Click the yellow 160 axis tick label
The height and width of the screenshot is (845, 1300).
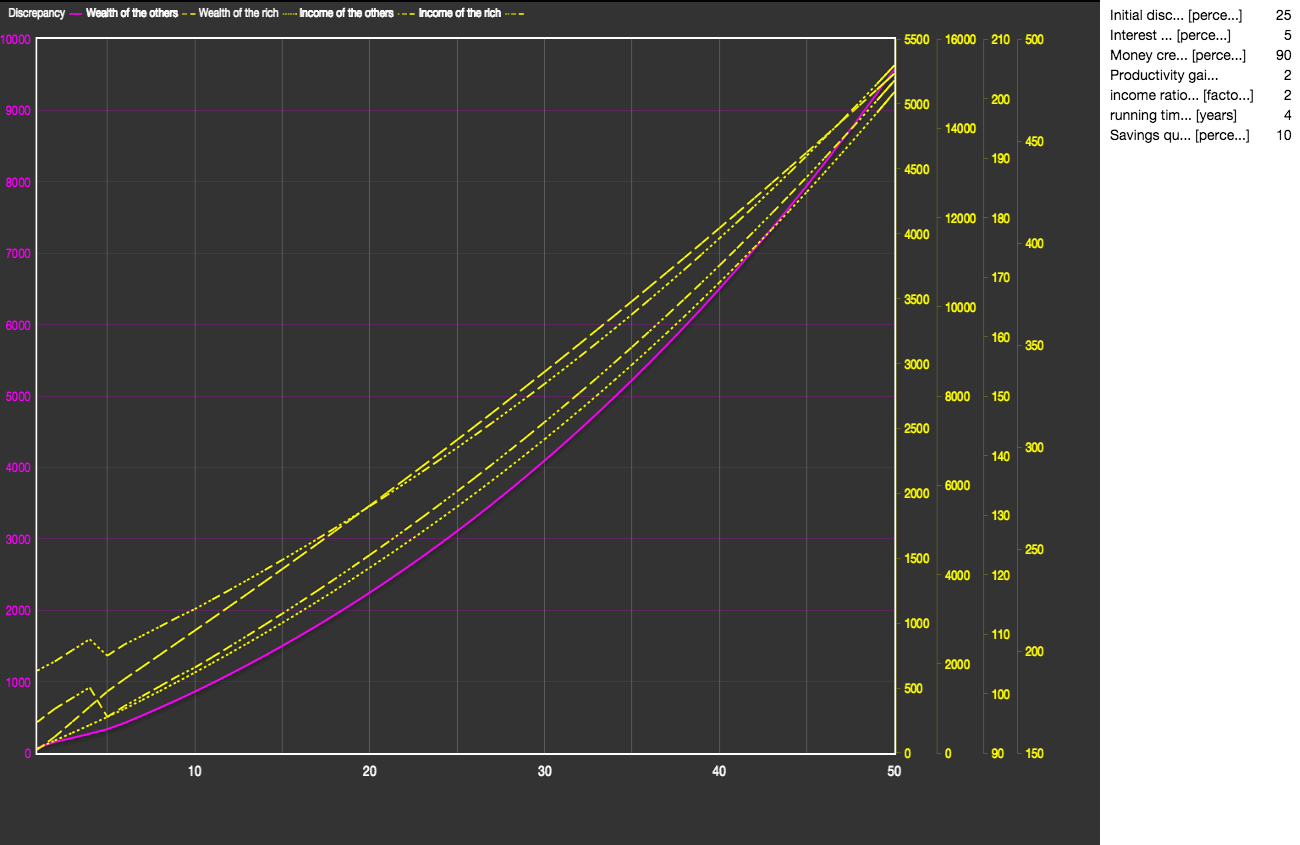(1000, 338)
